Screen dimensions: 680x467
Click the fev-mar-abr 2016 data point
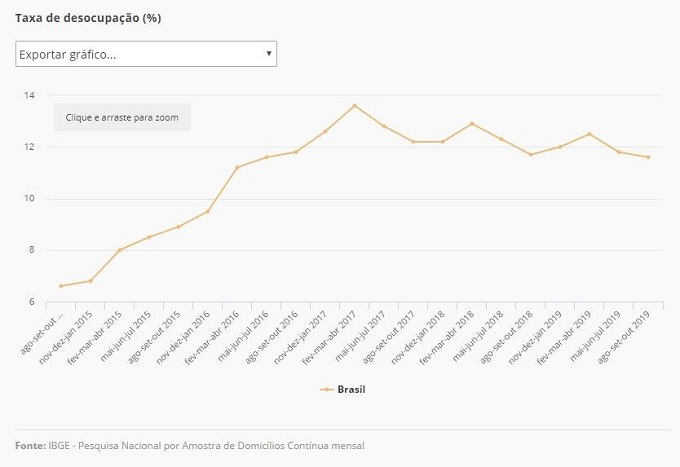tap(237, 167)
